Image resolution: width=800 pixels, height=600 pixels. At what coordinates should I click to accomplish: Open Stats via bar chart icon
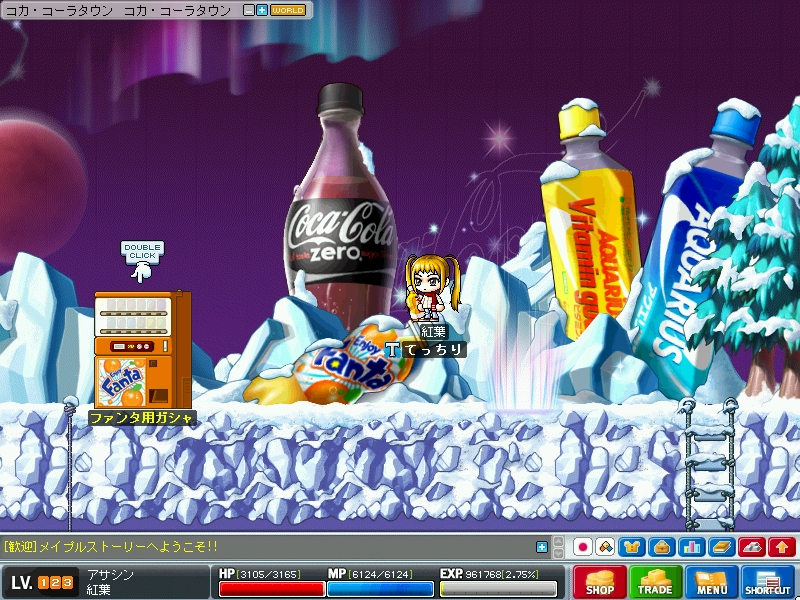point(691,547)
